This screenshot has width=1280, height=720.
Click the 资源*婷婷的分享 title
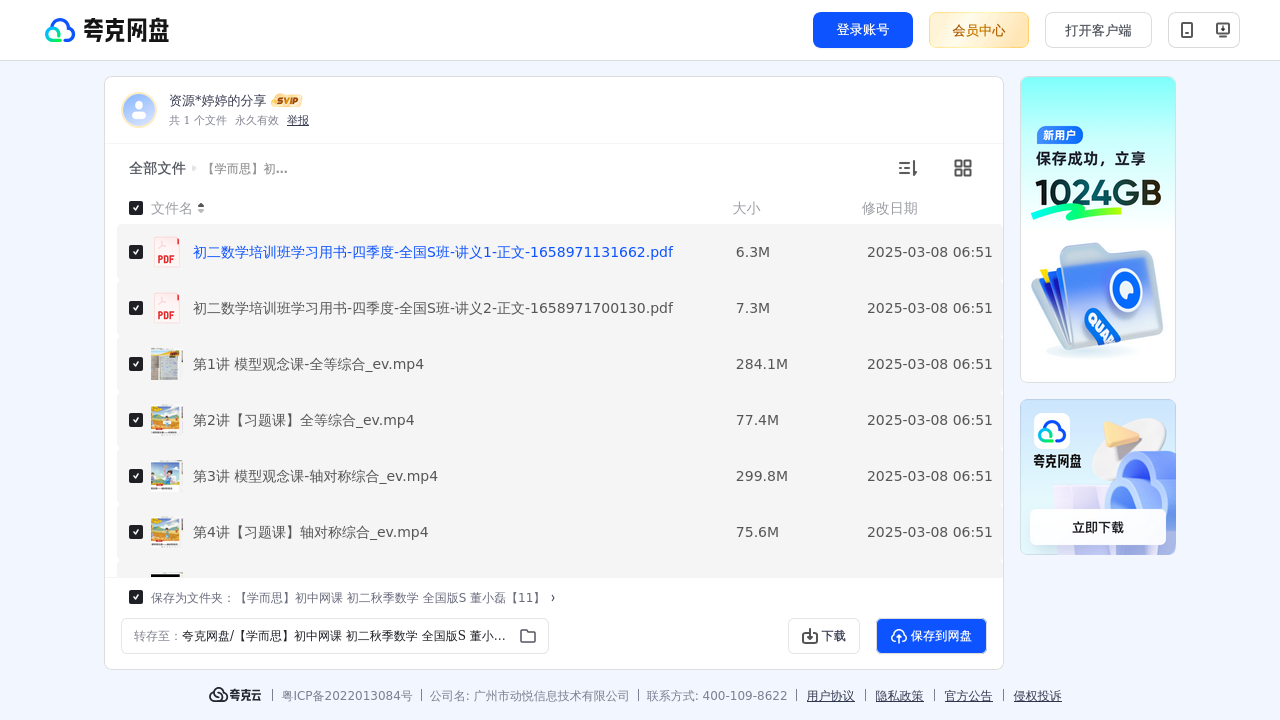point(218,101)
